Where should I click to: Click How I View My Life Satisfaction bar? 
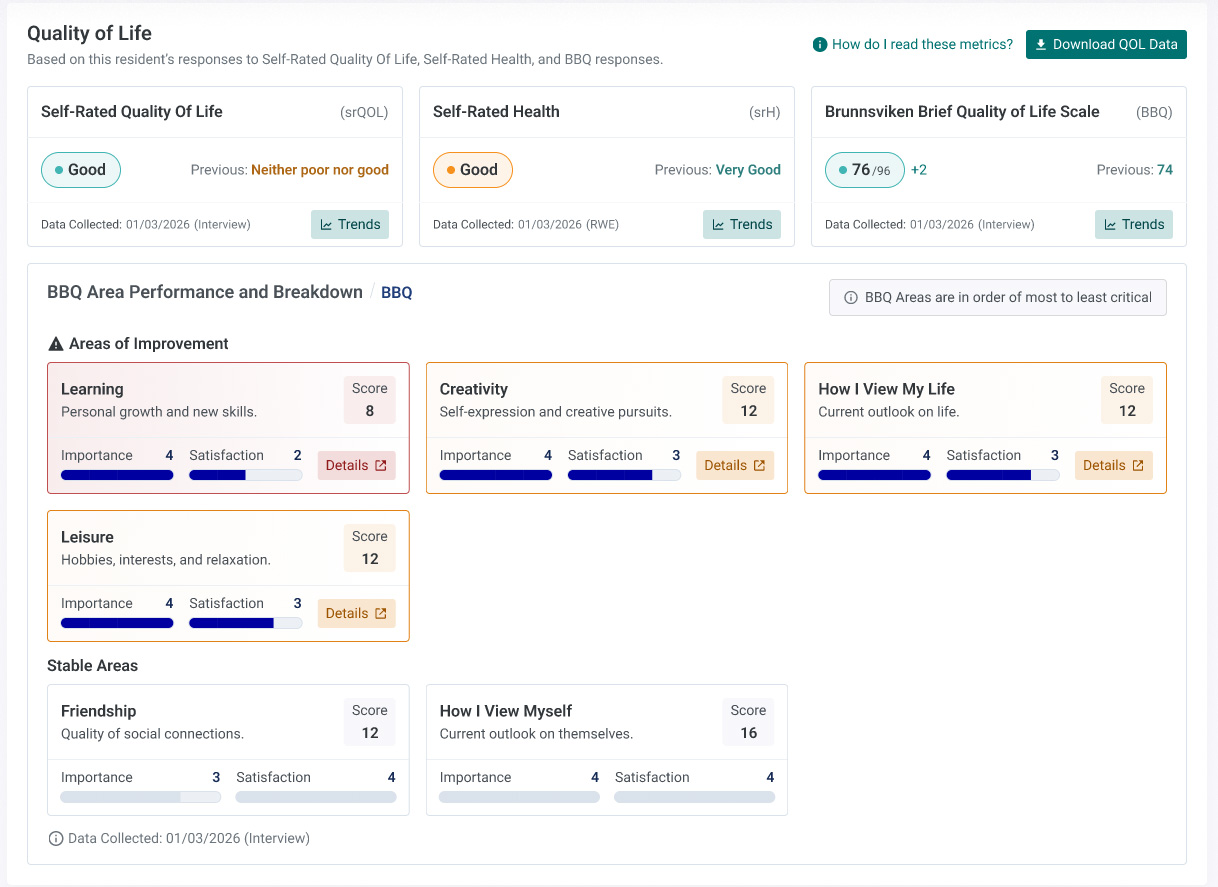pos(1003,475)
